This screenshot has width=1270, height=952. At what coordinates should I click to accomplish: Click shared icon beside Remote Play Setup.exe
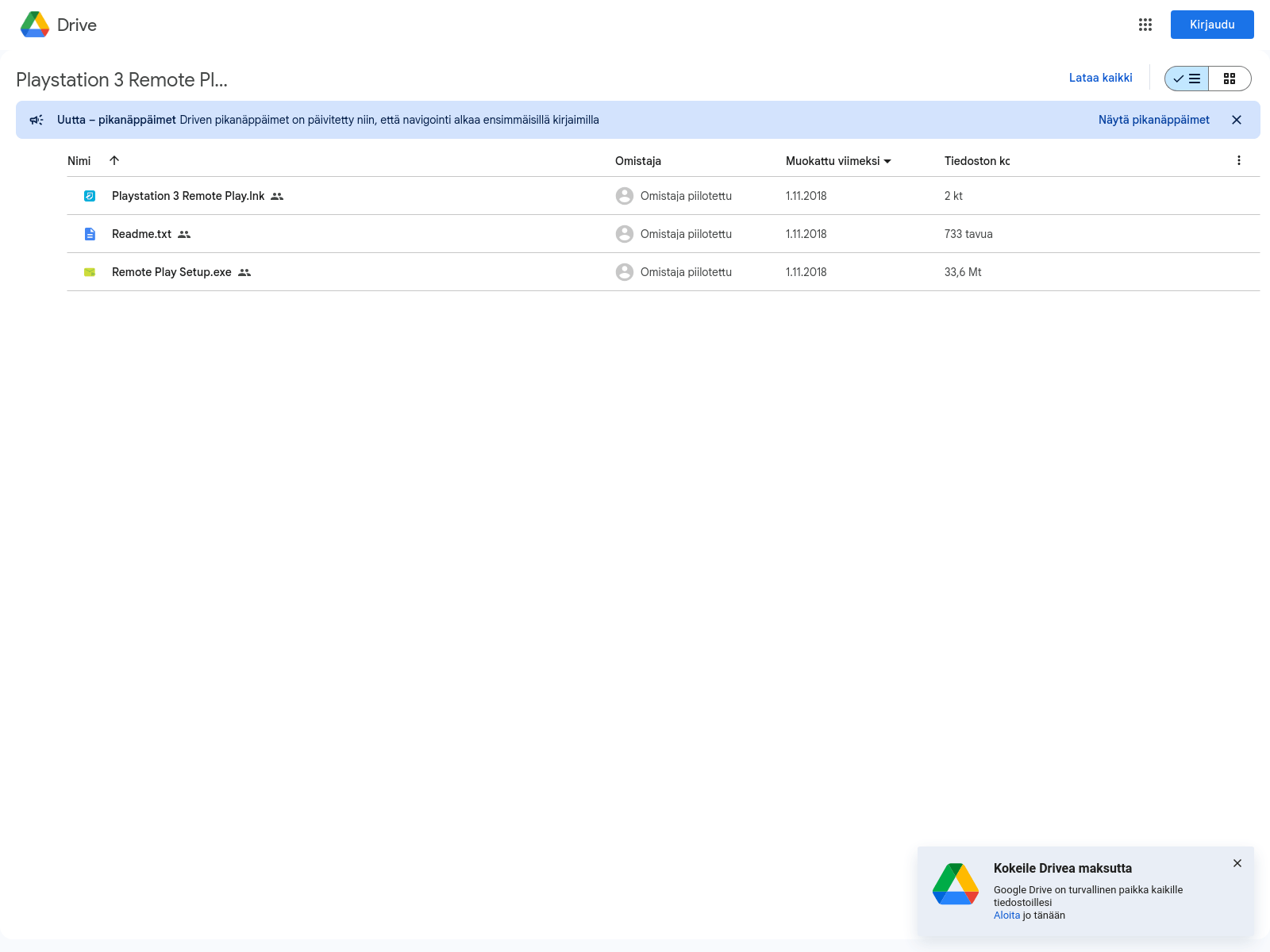click(244, 272)
